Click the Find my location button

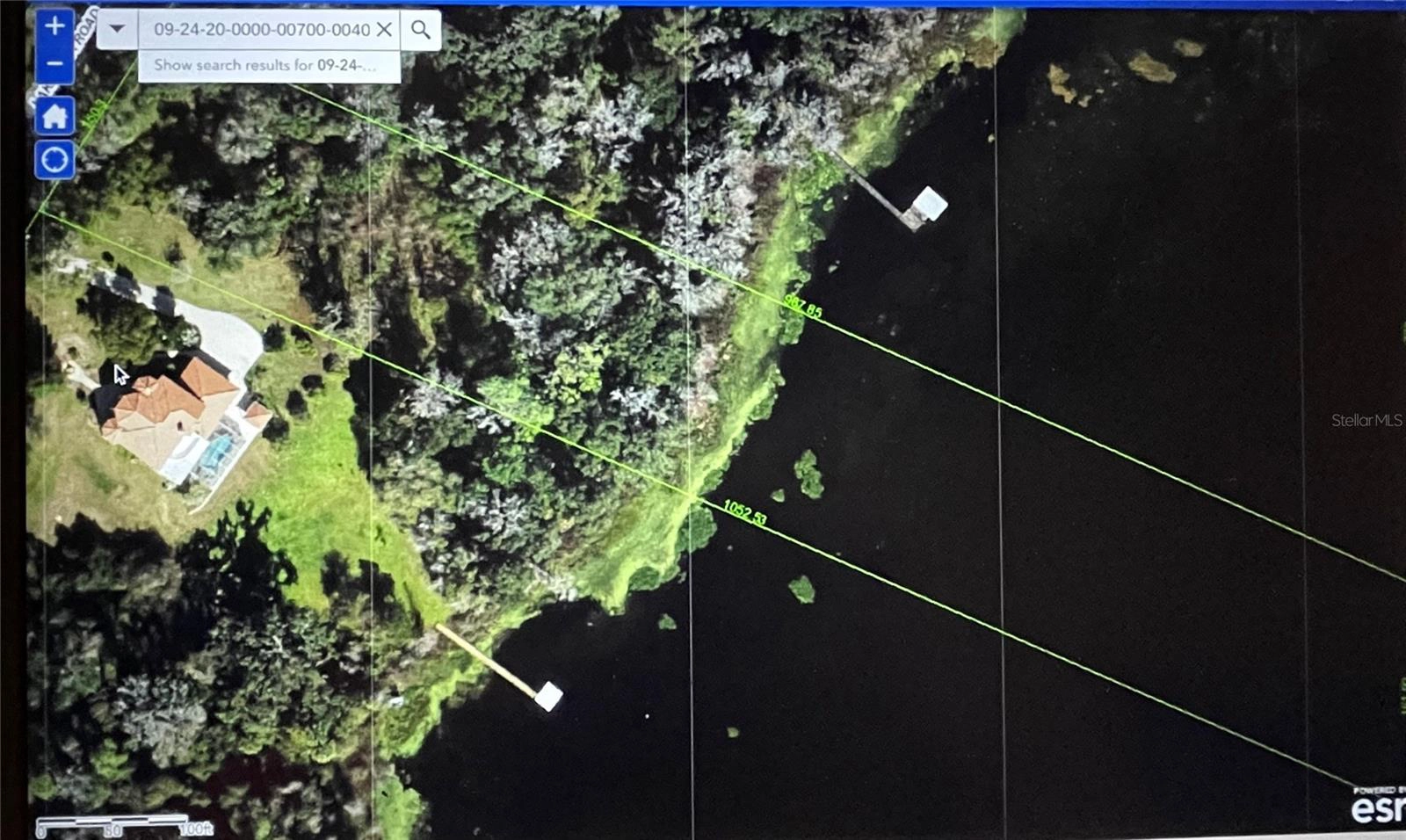(54, 161)
